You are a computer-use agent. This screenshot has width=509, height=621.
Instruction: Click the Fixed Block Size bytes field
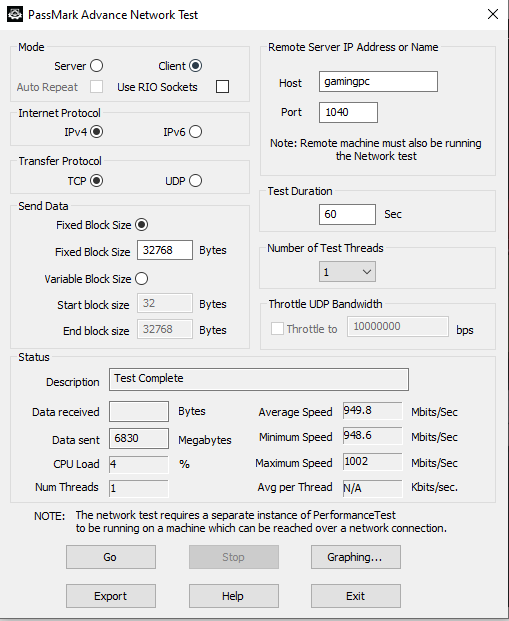click(x=165, y=250)
